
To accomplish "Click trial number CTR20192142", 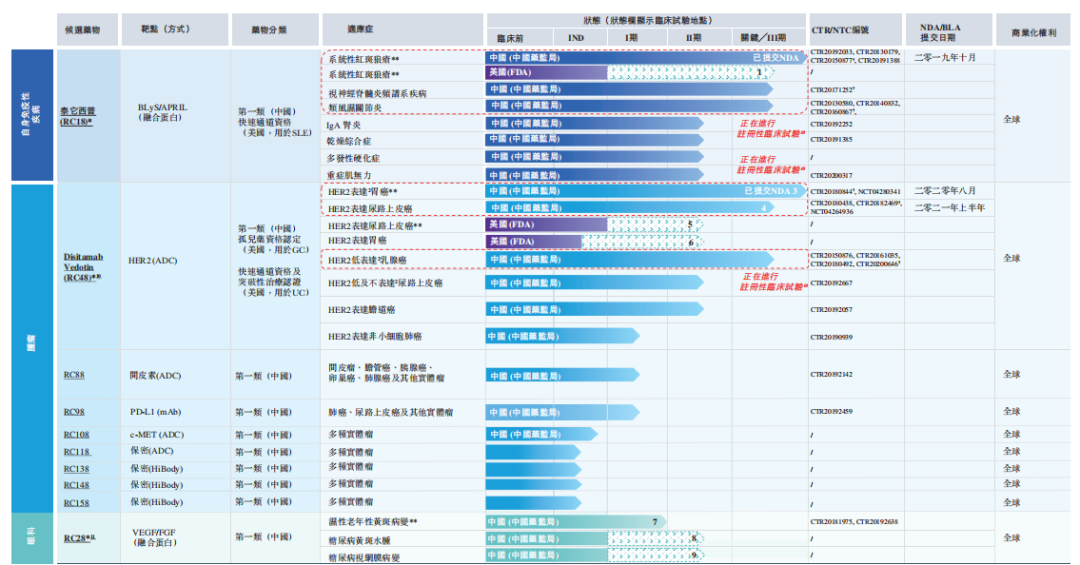I will (831, 375).
